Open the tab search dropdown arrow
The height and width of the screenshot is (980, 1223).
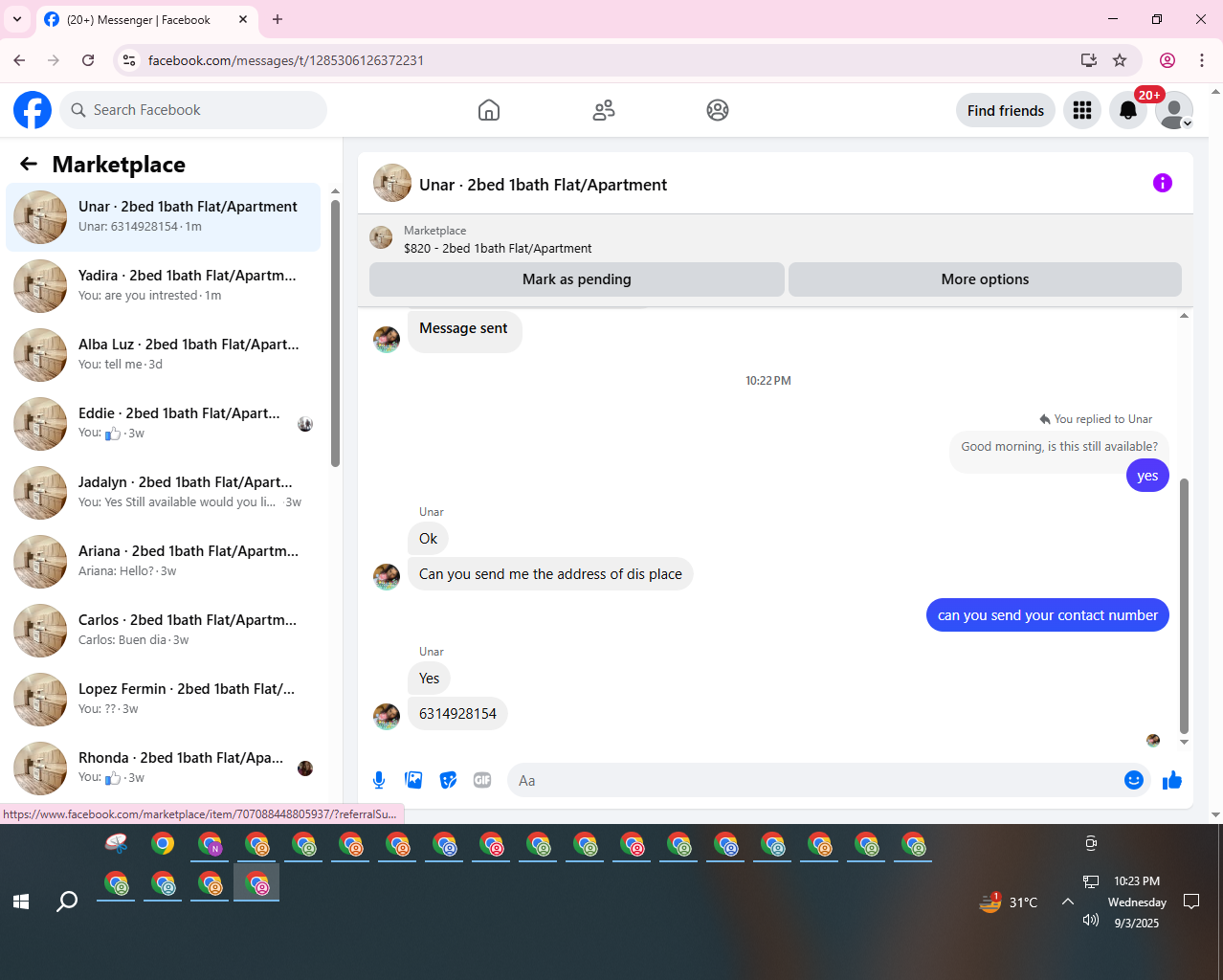point(17,19)
